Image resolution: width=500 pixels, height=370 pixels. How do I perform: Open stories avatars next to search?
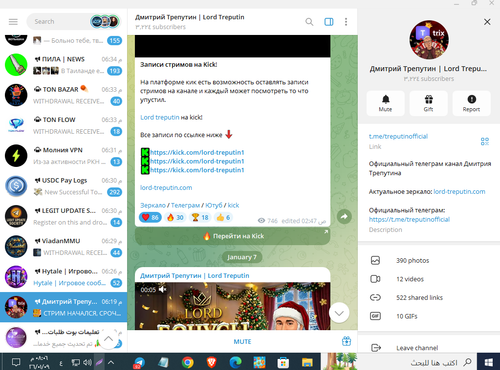click(105, 22)
